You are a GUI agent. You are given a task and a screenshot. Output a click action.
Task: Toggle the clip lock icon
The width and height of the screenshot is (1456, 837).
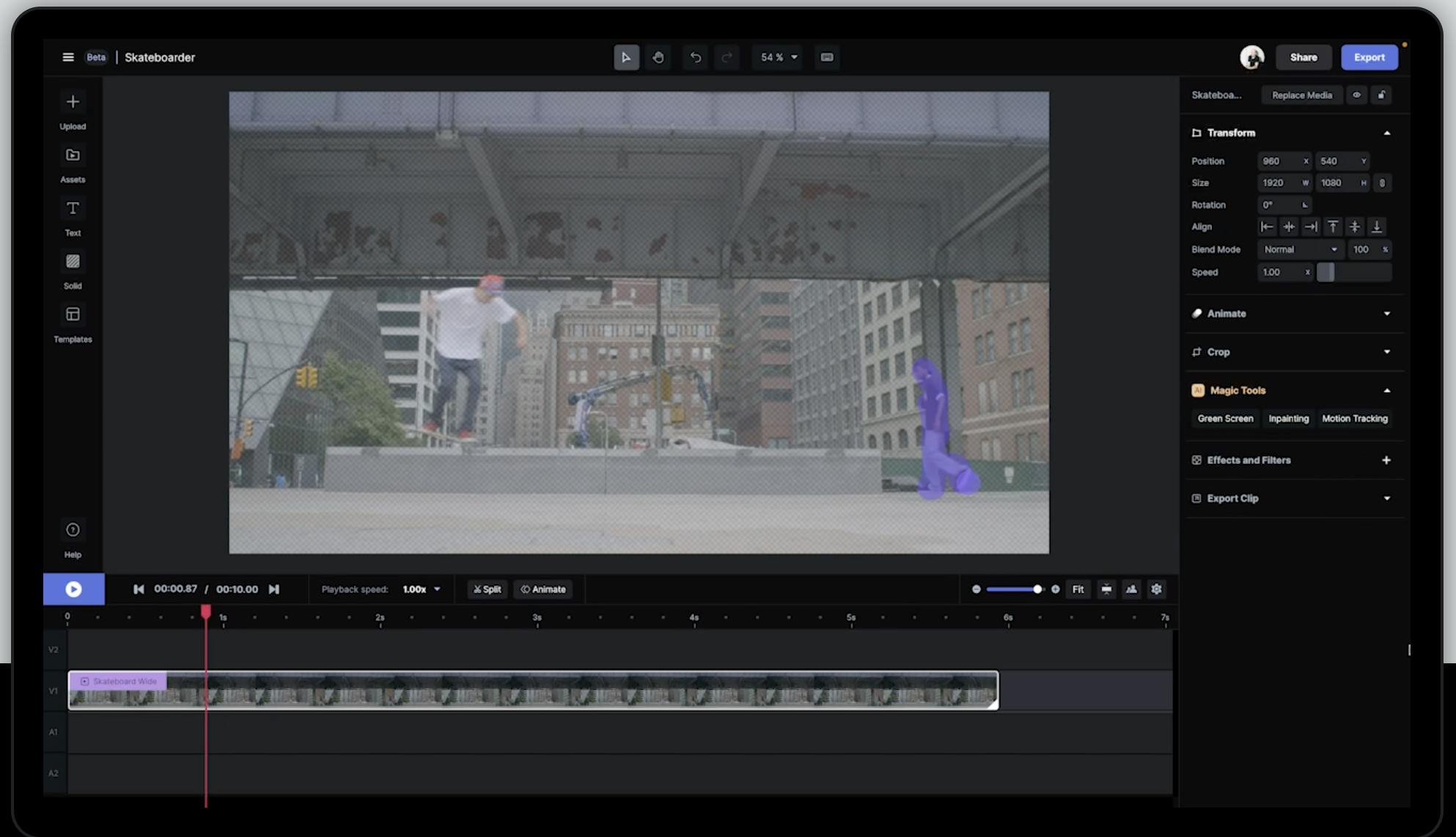(x=1381, y=95)
